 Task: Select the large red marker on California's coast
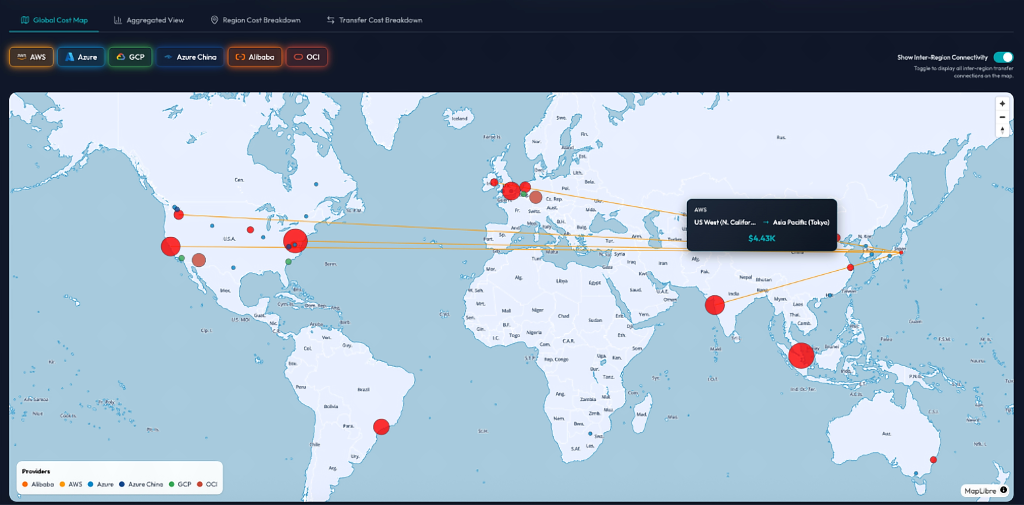[170, 246]
